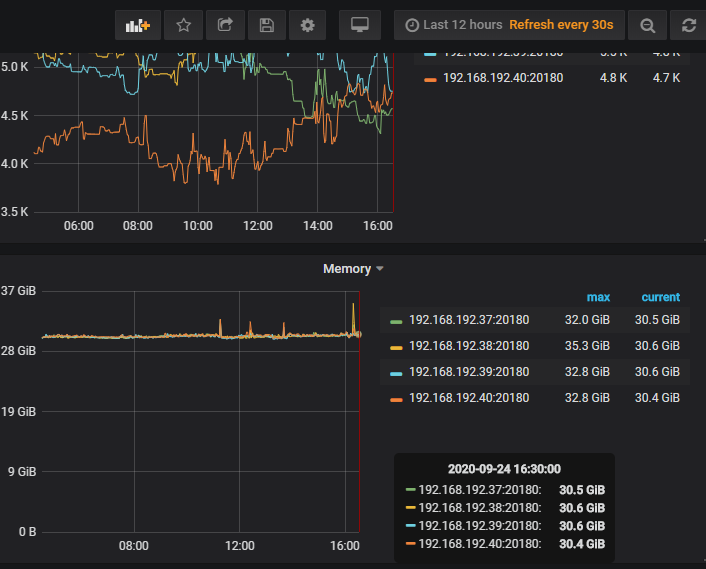Open dashboard settings gear icon
The width and height of the screenshot is (706, 569).
(307, 25)
